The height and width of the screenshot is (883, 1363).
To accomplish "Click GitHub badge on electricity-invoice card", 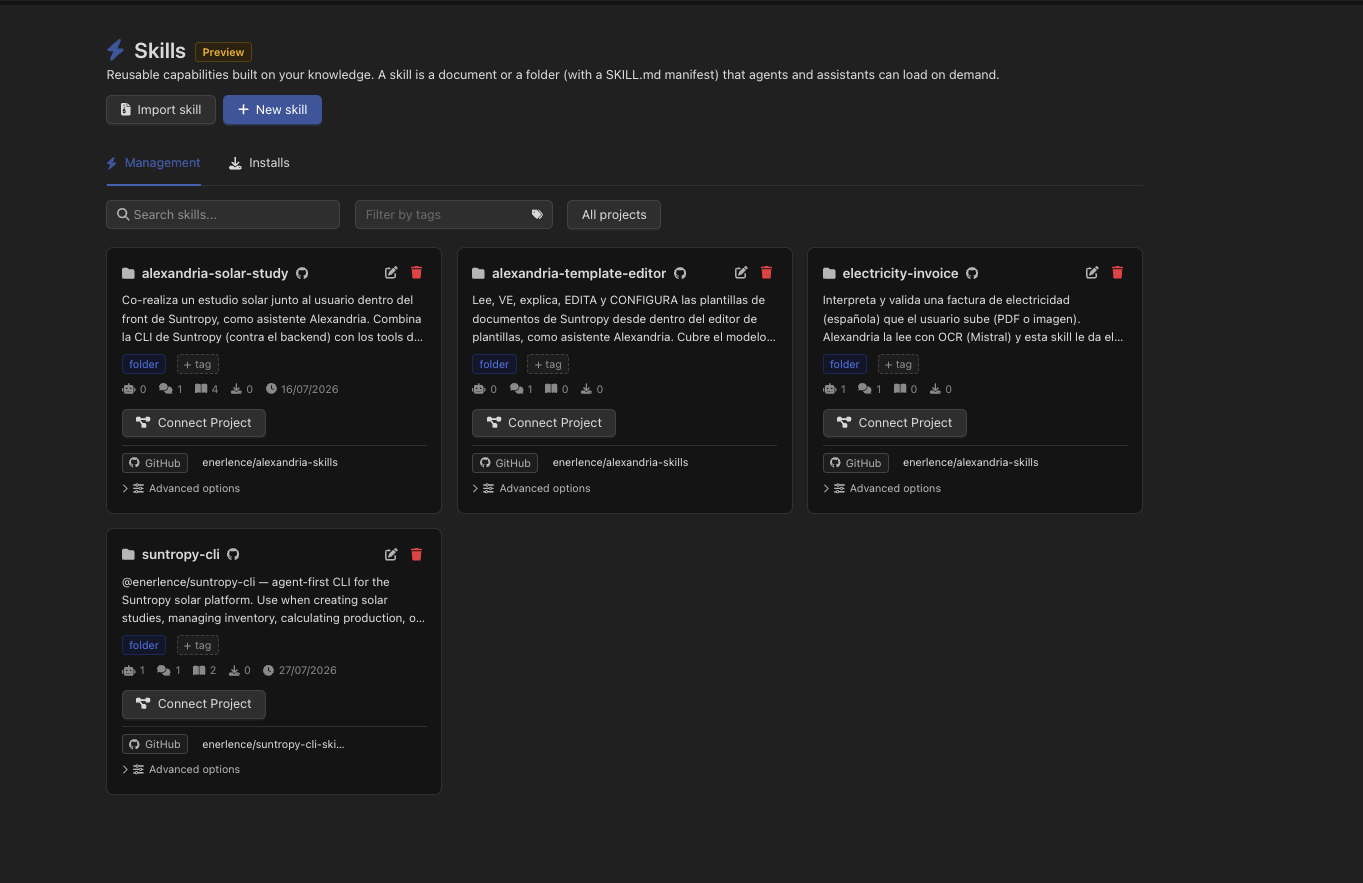I will (856, 463).
